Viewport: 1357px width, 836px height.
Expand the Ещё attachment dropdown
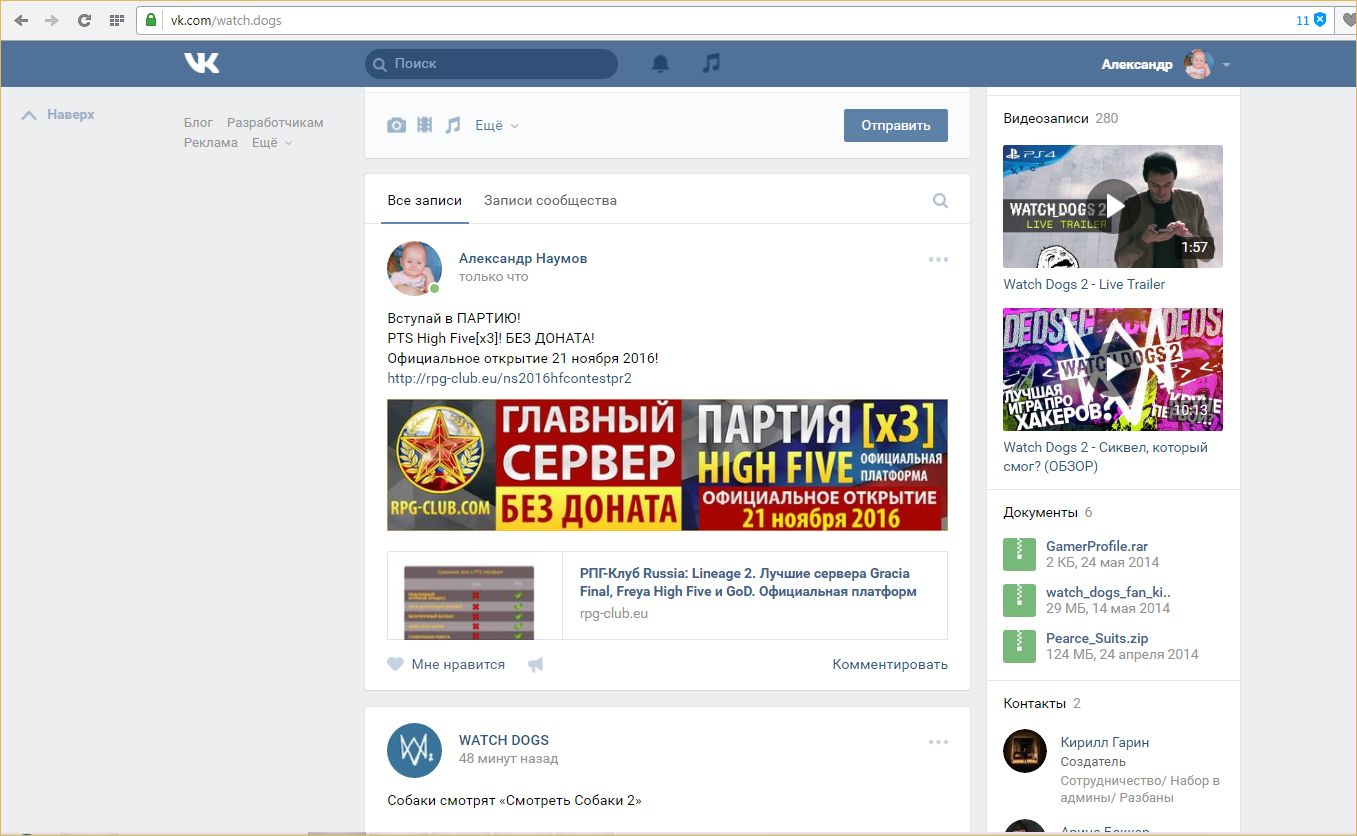(x=496, y=125)
